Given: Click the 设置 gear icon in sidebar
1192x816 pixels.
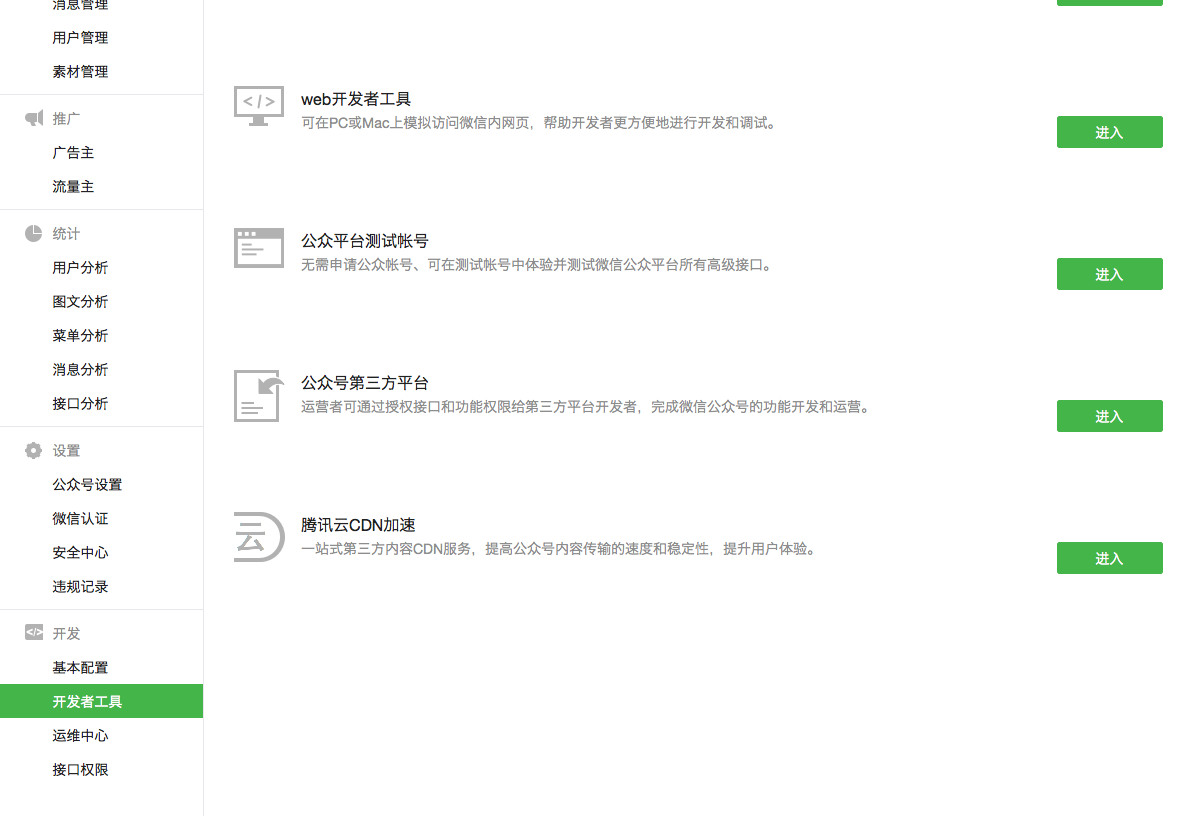Looking at the screenshot, I should point(34,451).
